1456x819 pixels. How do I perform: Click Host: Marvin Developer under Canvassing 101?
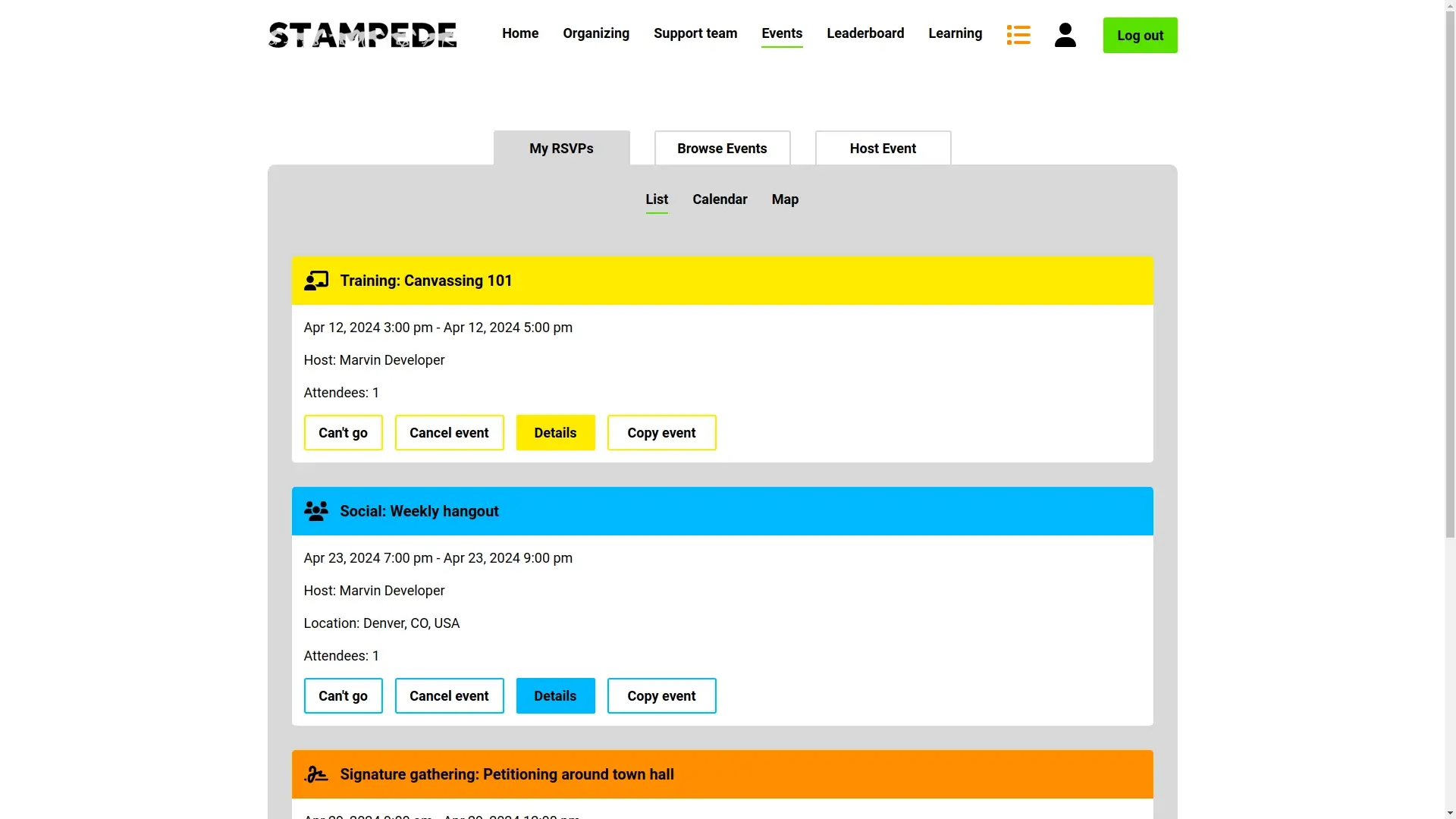click(x=374, y=360)
